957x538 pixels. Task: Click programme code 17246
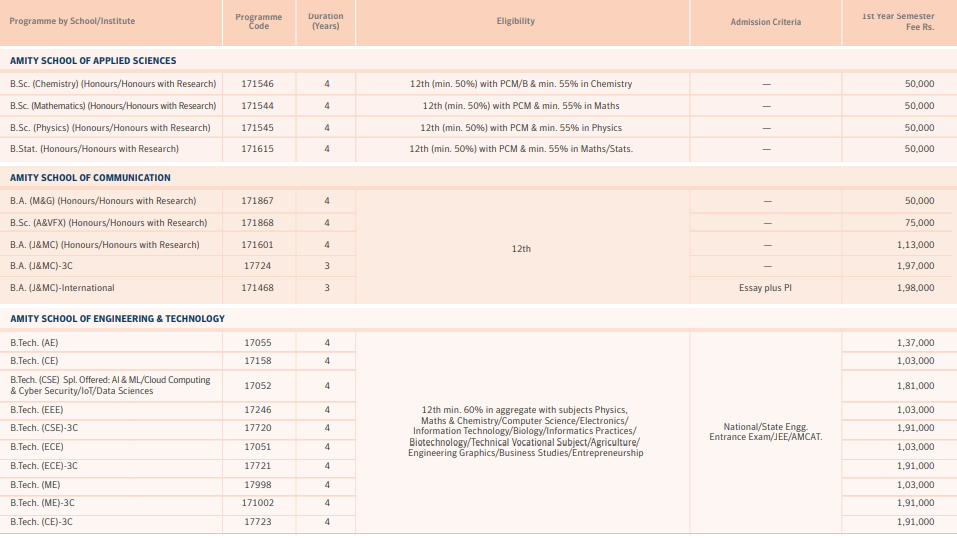[x=258, y=410]
